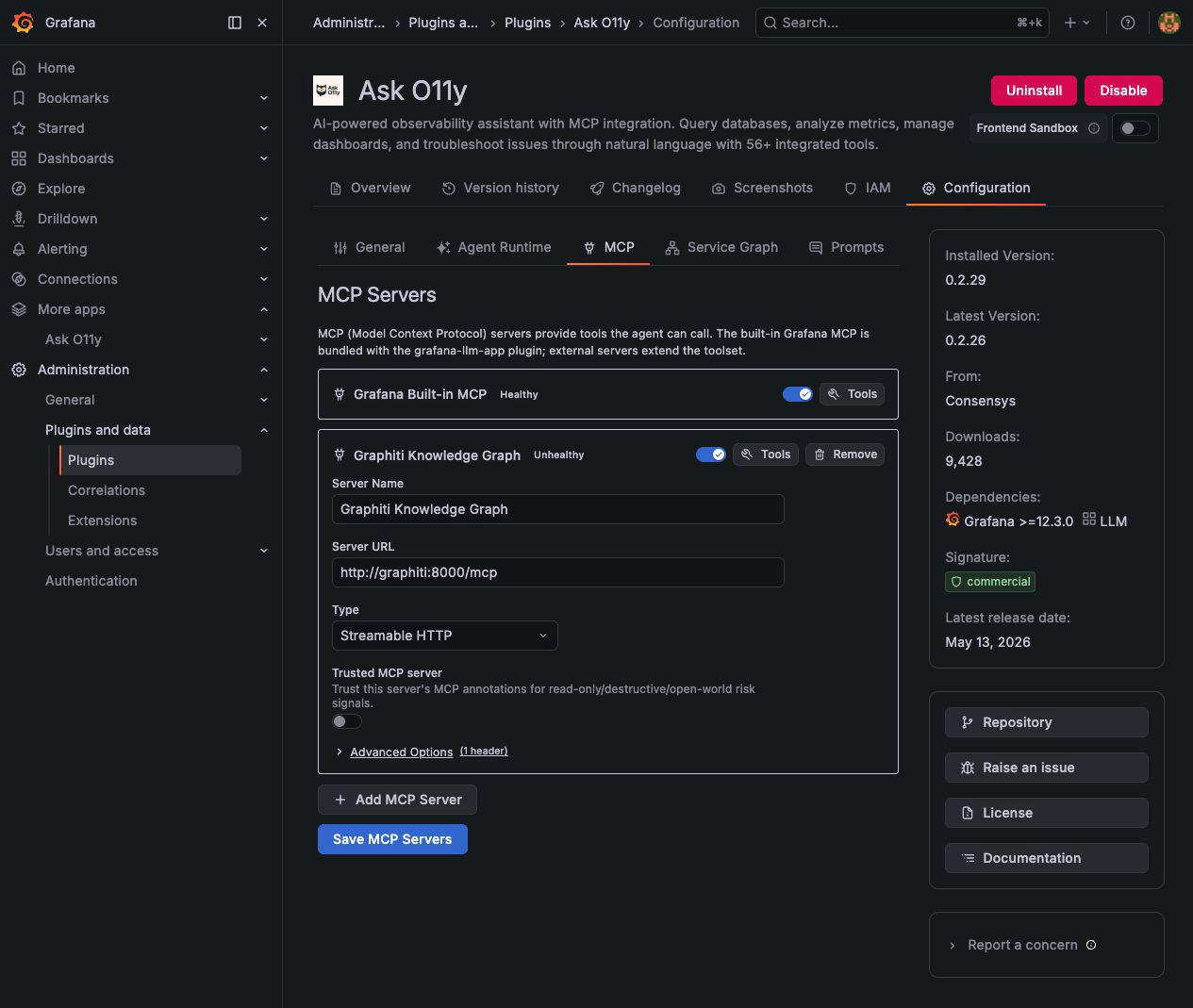This screenshot has height=1008, width=1193.
Task: Switch to the Overview tab
Action: 370,188
